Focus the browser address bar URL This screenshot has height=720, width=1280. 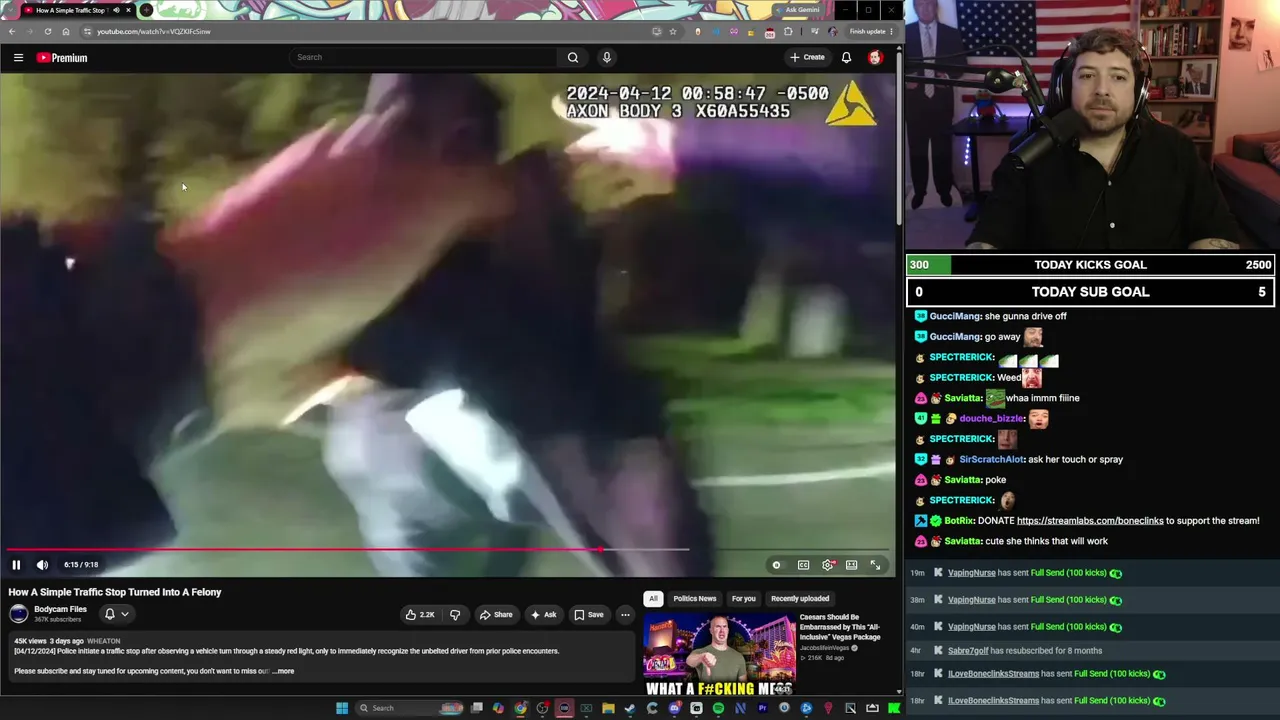pyautogui.click(x=154, y=31)
